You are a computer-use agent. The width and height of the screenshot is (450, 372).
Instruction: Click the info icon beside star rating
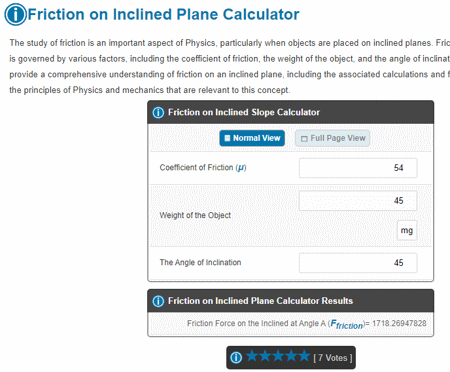pyautogui.click(x=236, y=358)
